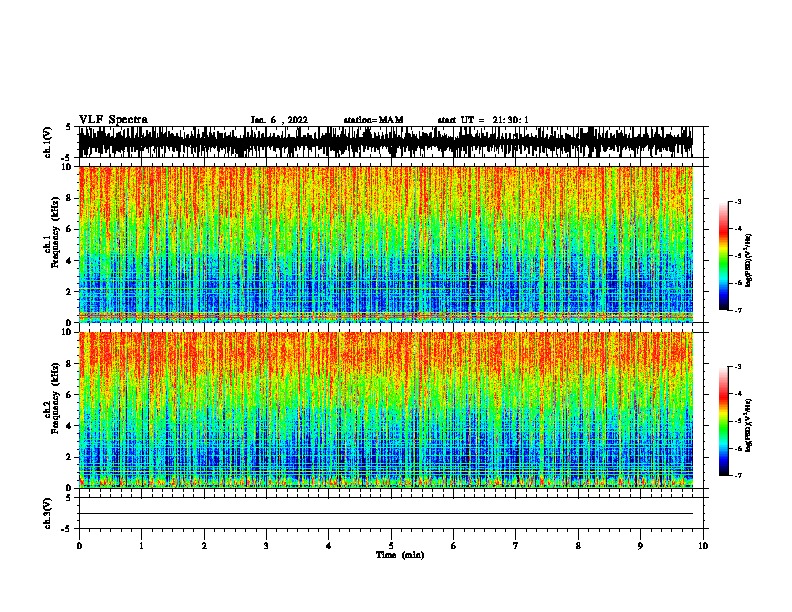Click the ch.1 voltage waveform strip
The height and width of the screenshot is (612, 792).
[386, 142]
